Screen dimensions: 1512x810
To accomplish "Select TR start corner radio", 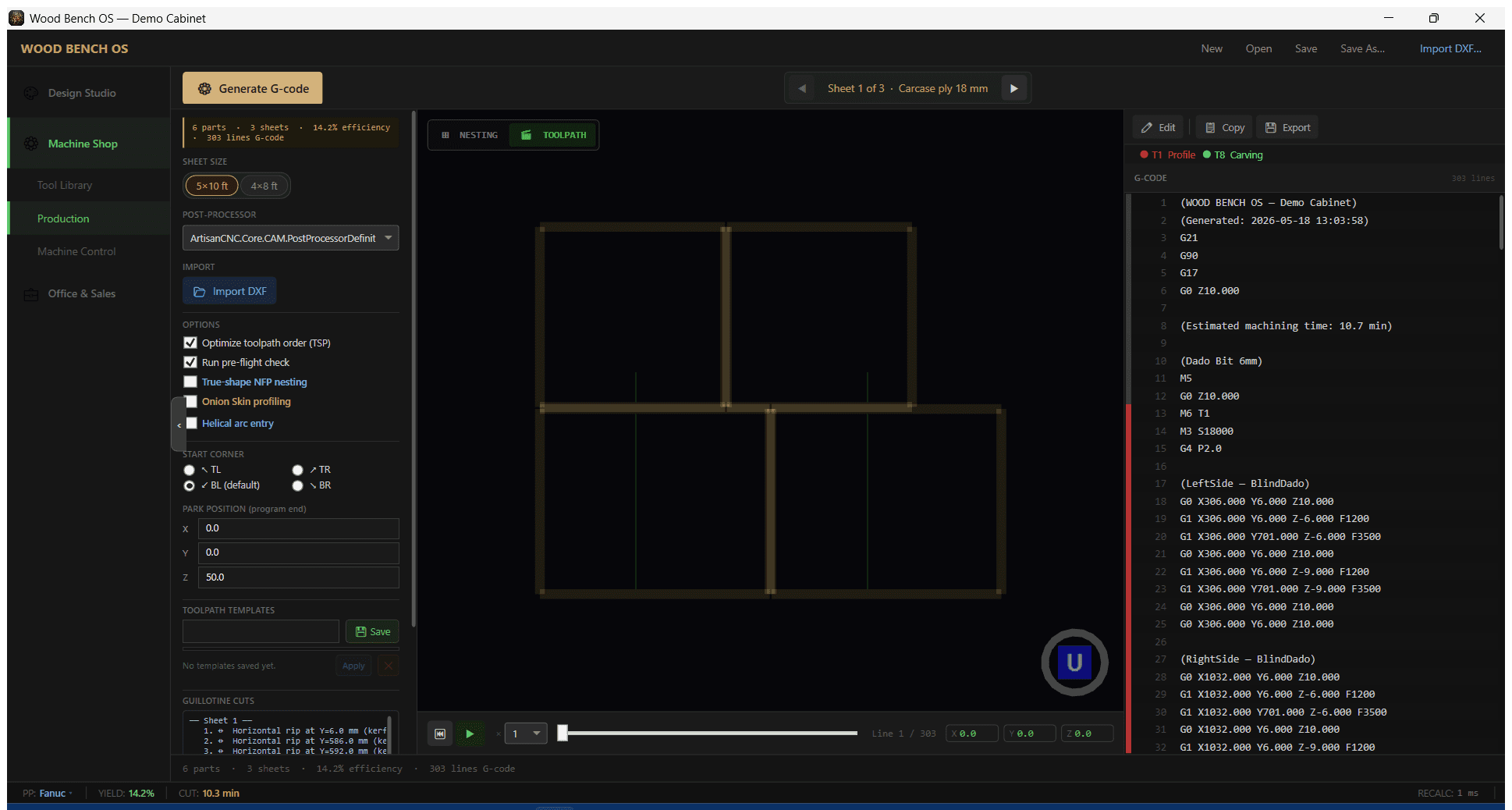I will coord(297,470).
